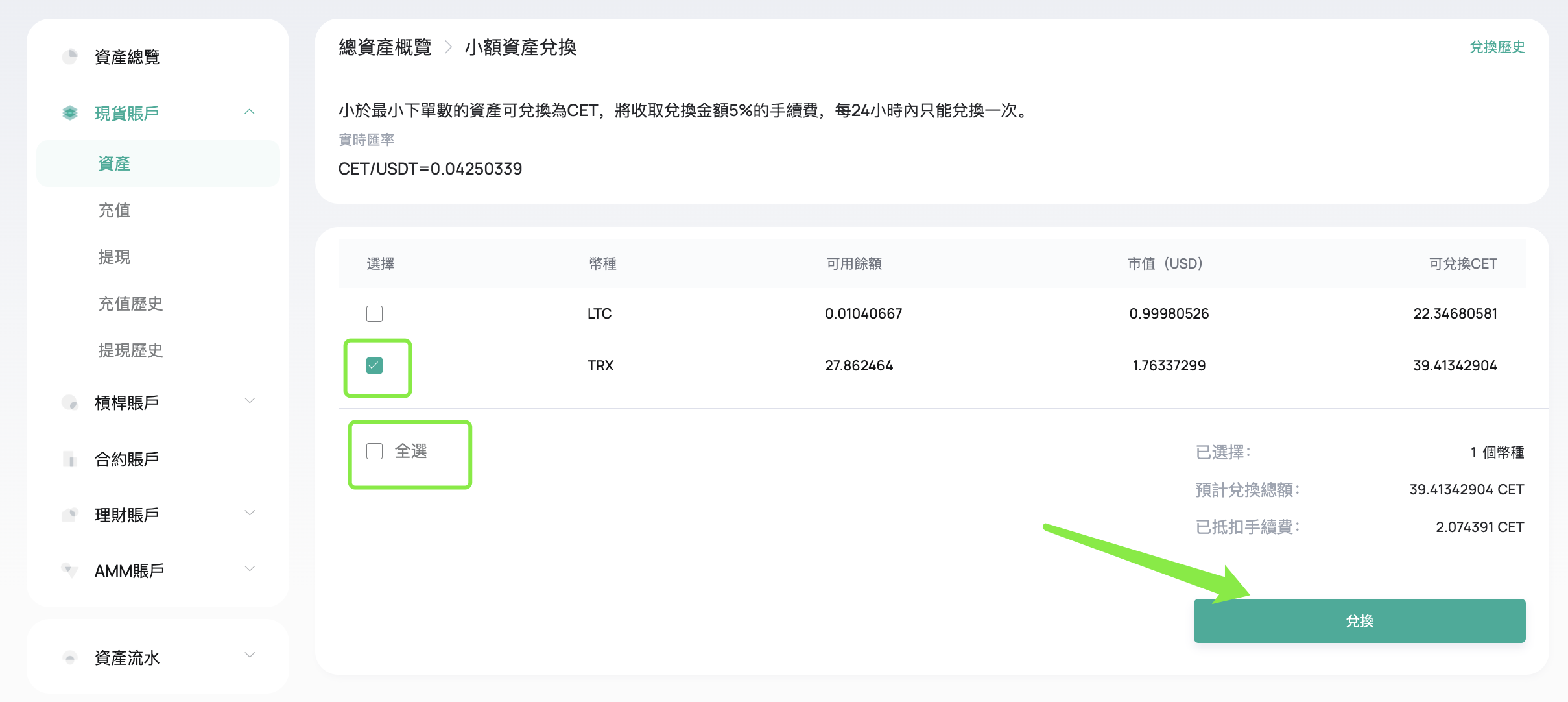Expand the 資產流水 chevron

250,655
